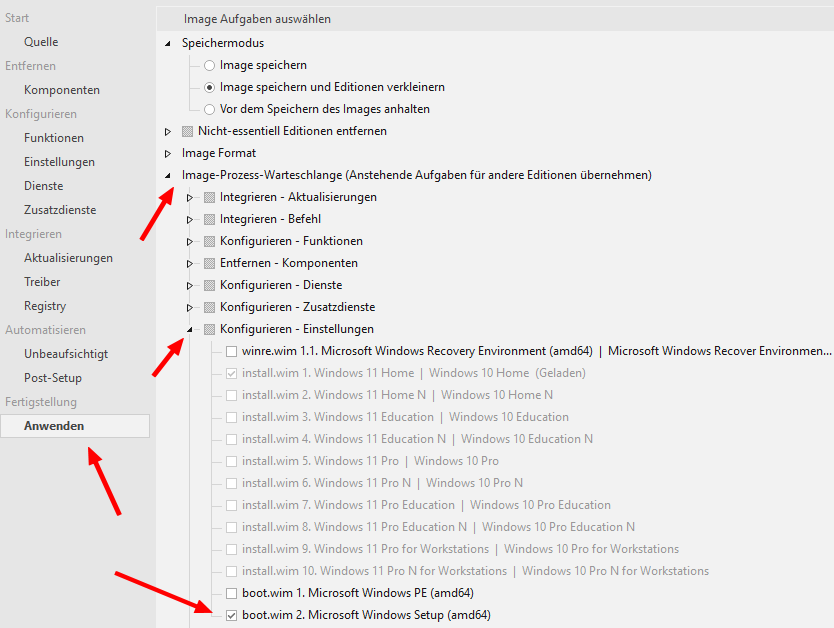Expand 'Entfernen - Komponenten' node
The width and height of the screenshot is (834, 628).
[x=189, y=264]
